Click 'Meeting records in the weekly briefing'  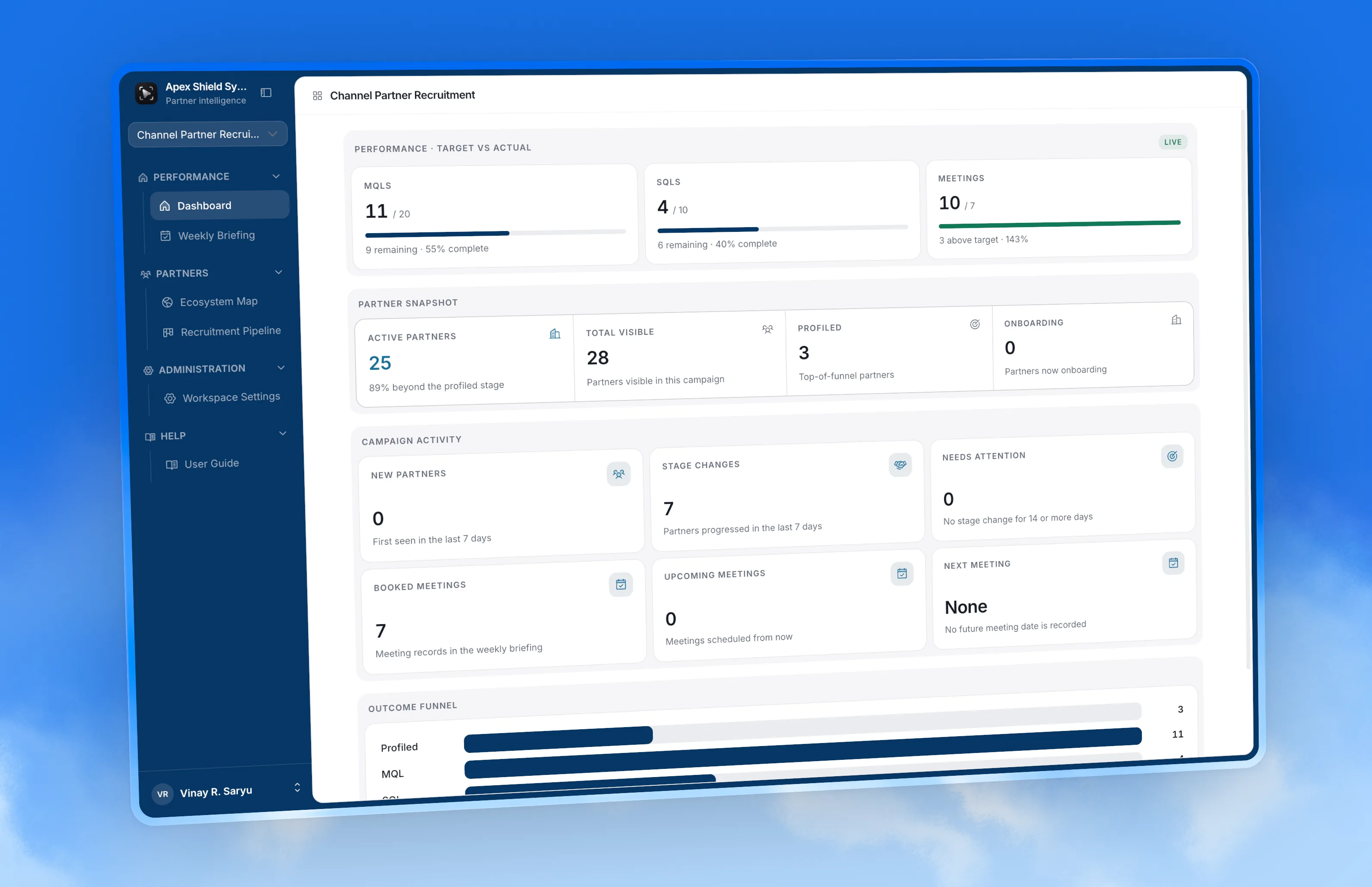[x=458, y=650]
